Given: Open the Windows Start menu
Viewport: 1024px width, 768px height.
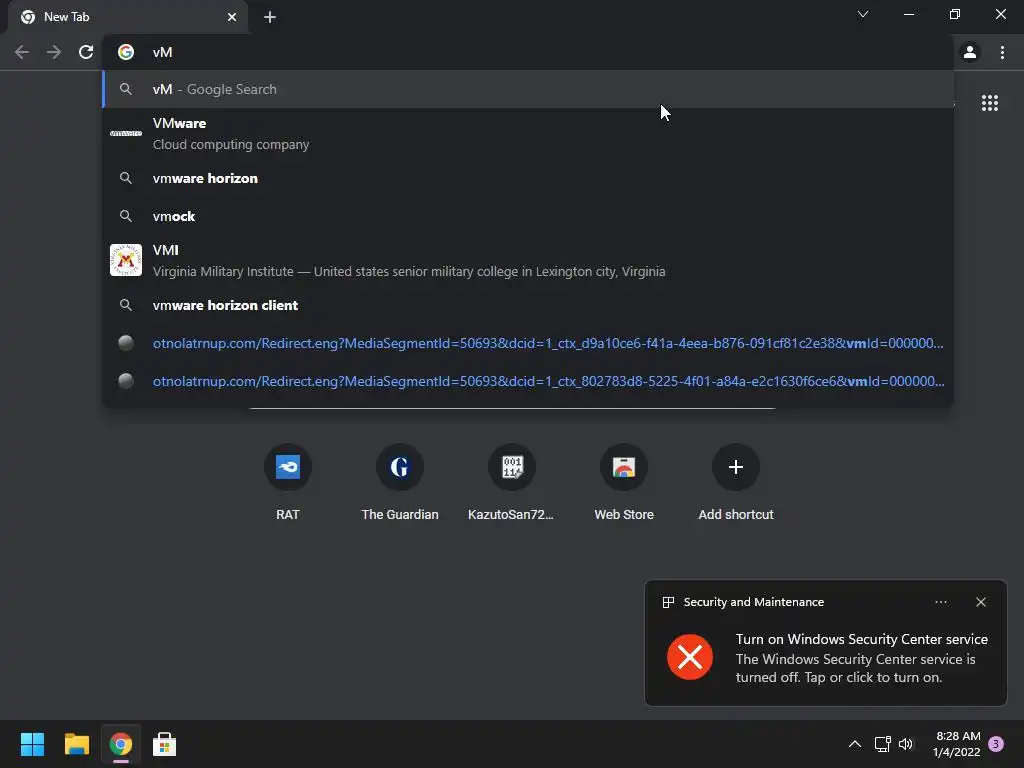Looking at the screenshot, I should [x=32, y=744].
